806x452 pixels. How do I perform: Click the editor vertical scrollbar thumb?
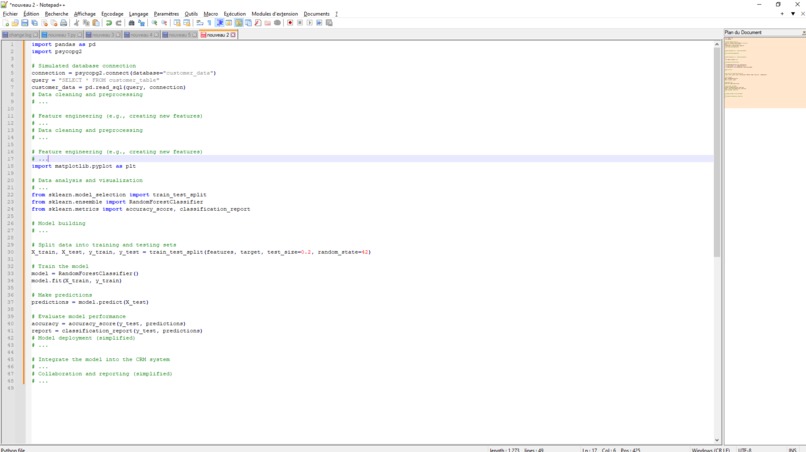717,153
